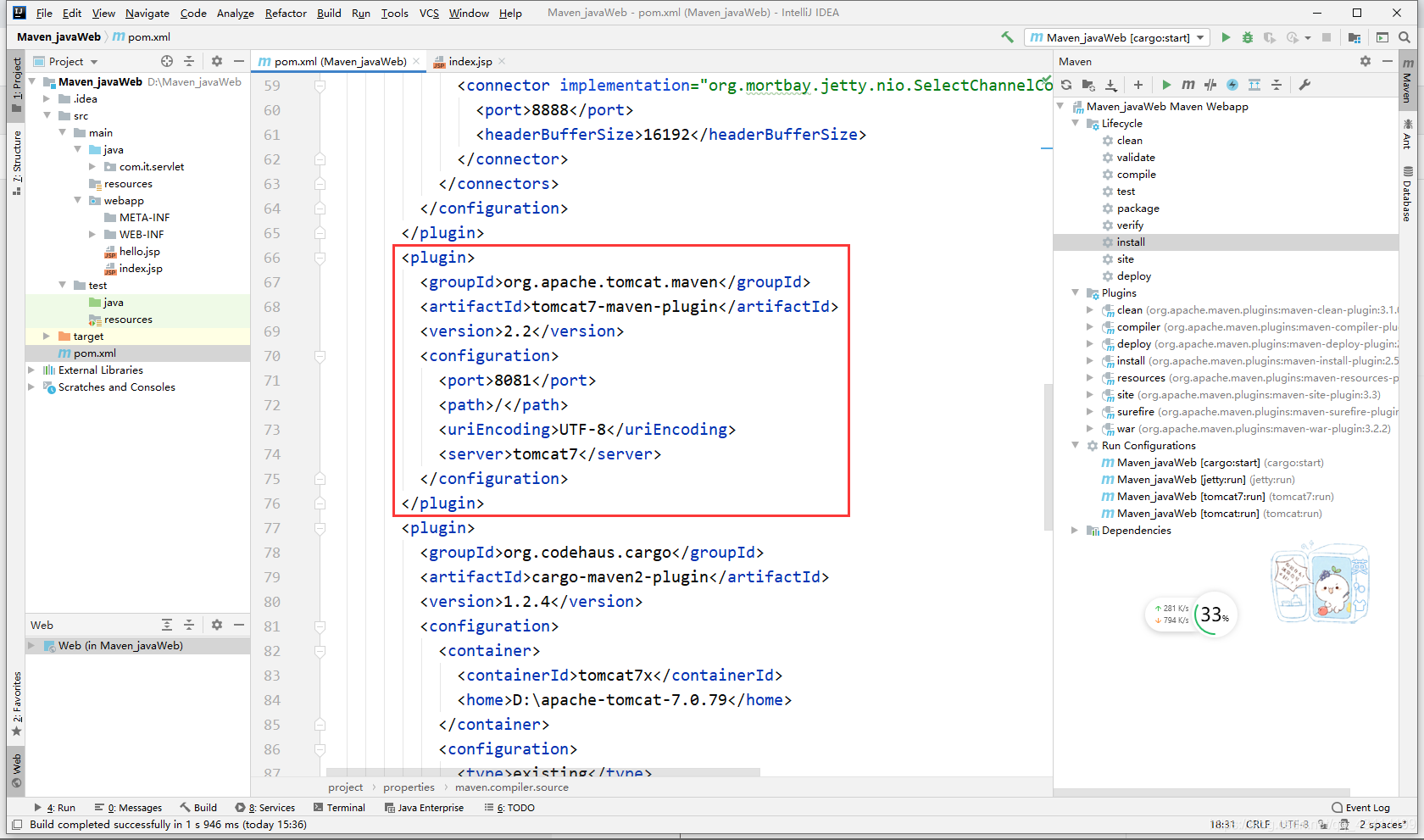Open the TODO tool window

coord(509,808)
